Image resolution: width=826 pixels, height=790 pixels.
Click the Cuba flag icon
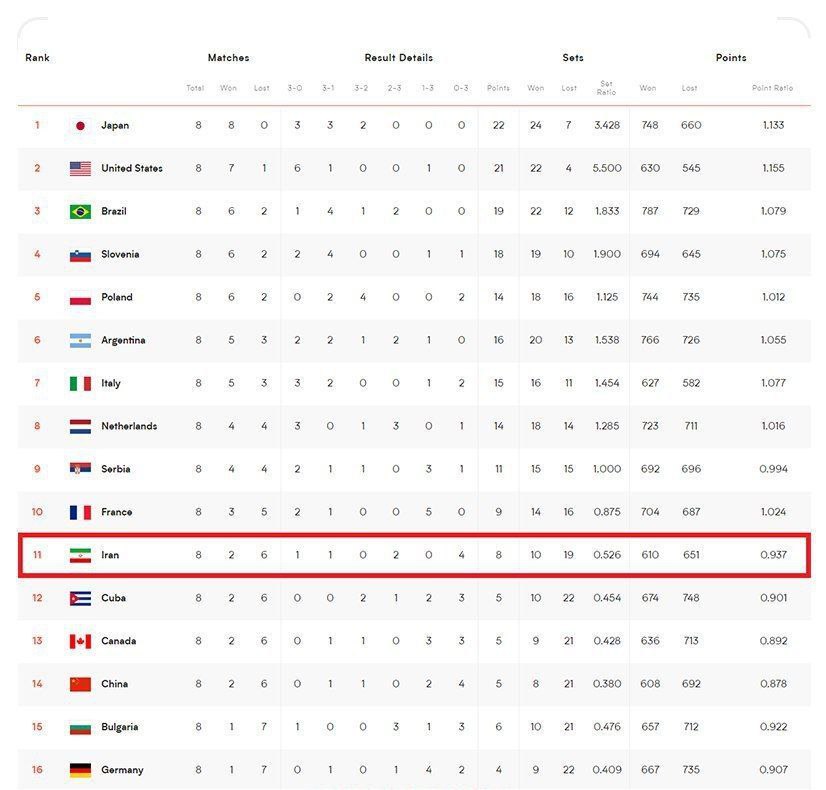(80, 598)
